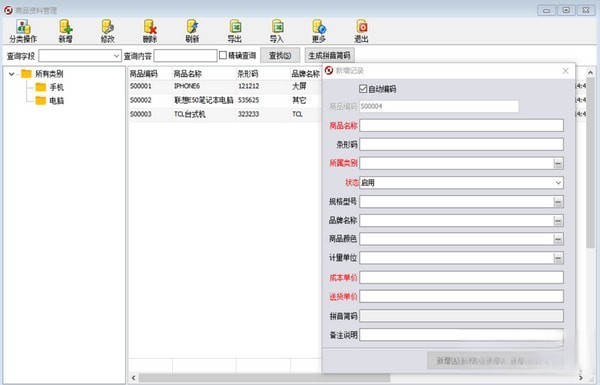Click barcode cell 121212

[249, 86]
